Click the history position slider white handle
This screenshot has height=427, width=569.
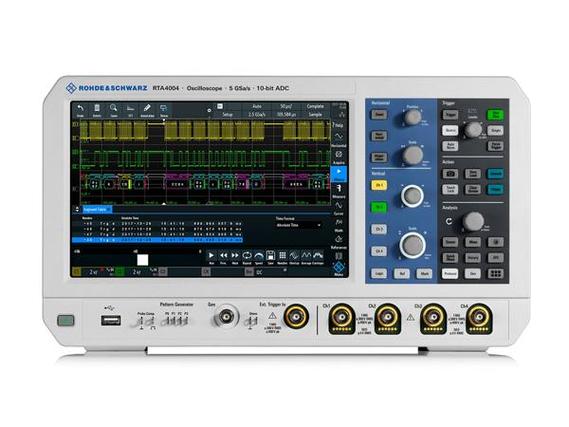[143, 260]
